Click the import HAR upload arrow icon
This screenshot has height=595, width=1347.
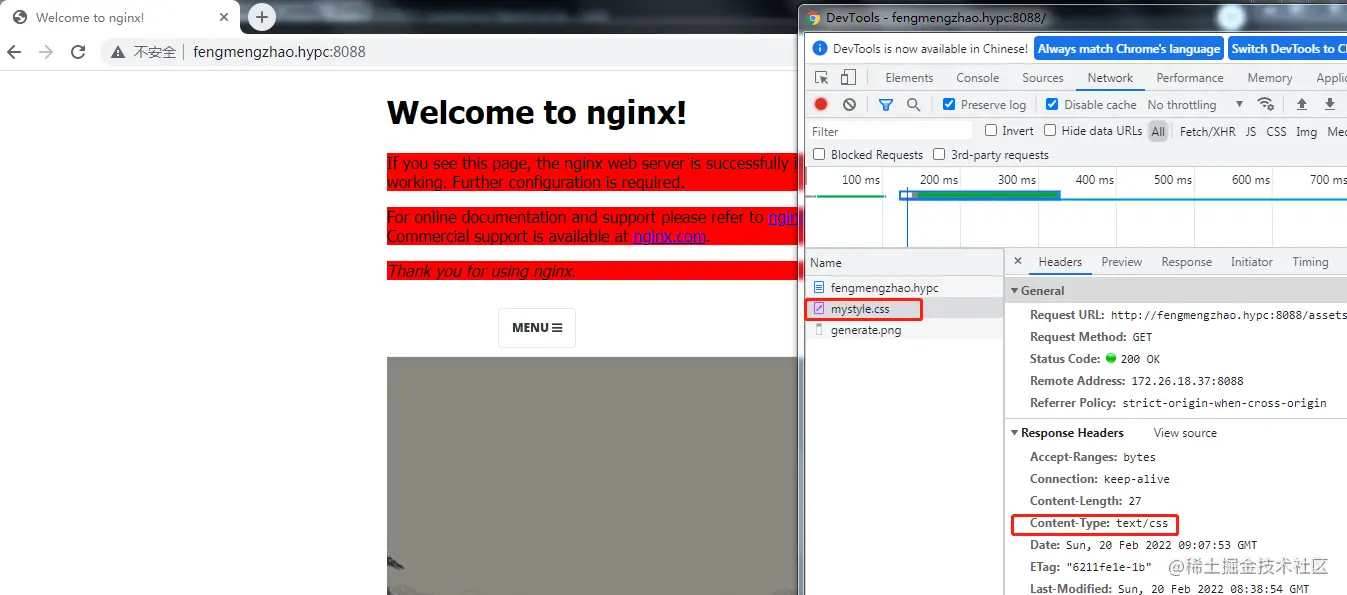pyautogui.click(x=1302, y=104)
